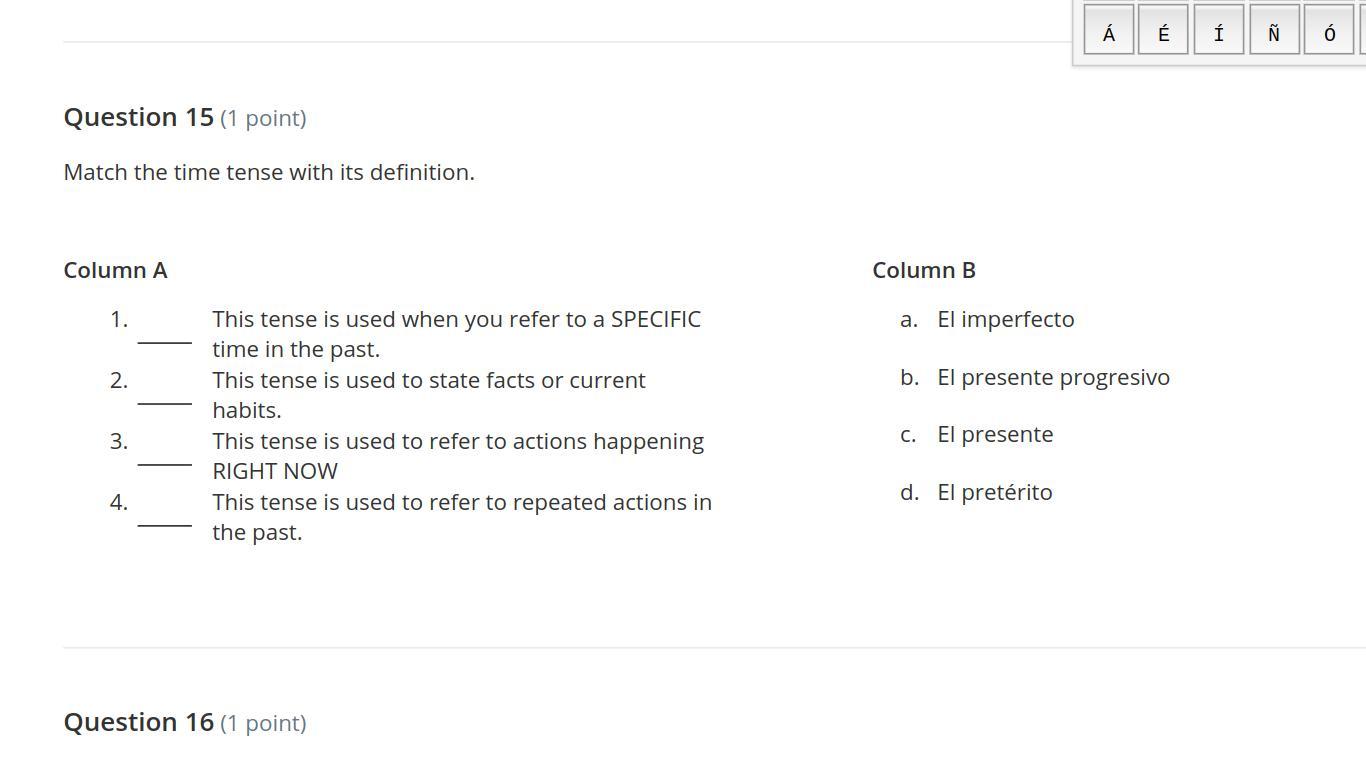Insert the Ñ character

(x=1273, y=33)
